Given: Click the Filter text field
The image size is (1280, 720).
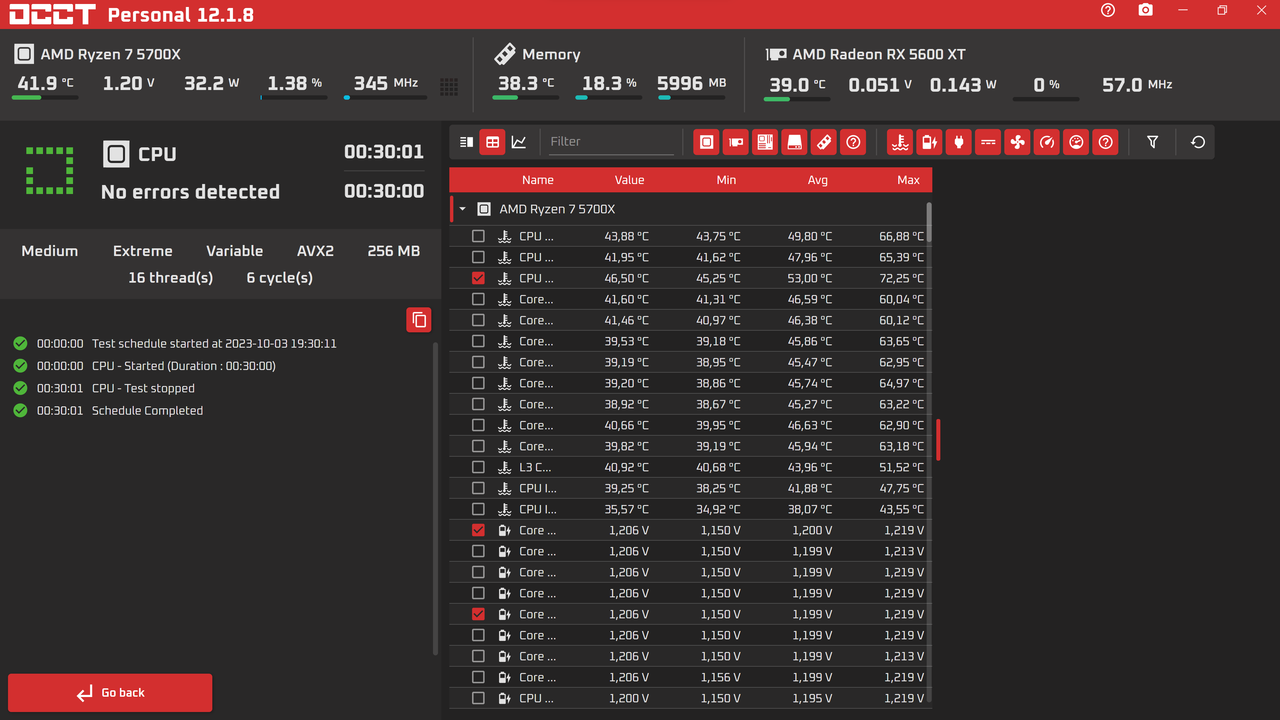Looking at the screenshot, I should (611, 142).
